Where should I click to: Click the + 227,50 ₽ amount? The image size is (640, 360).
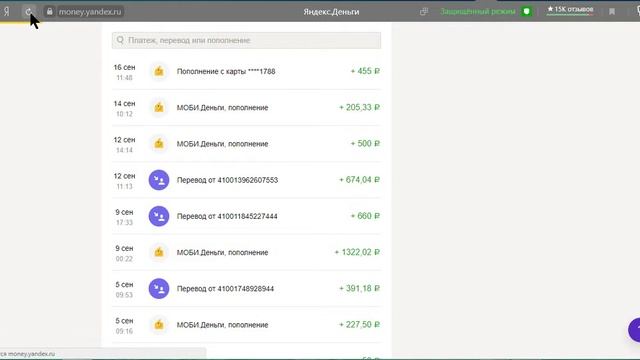(x=359, y=324)
